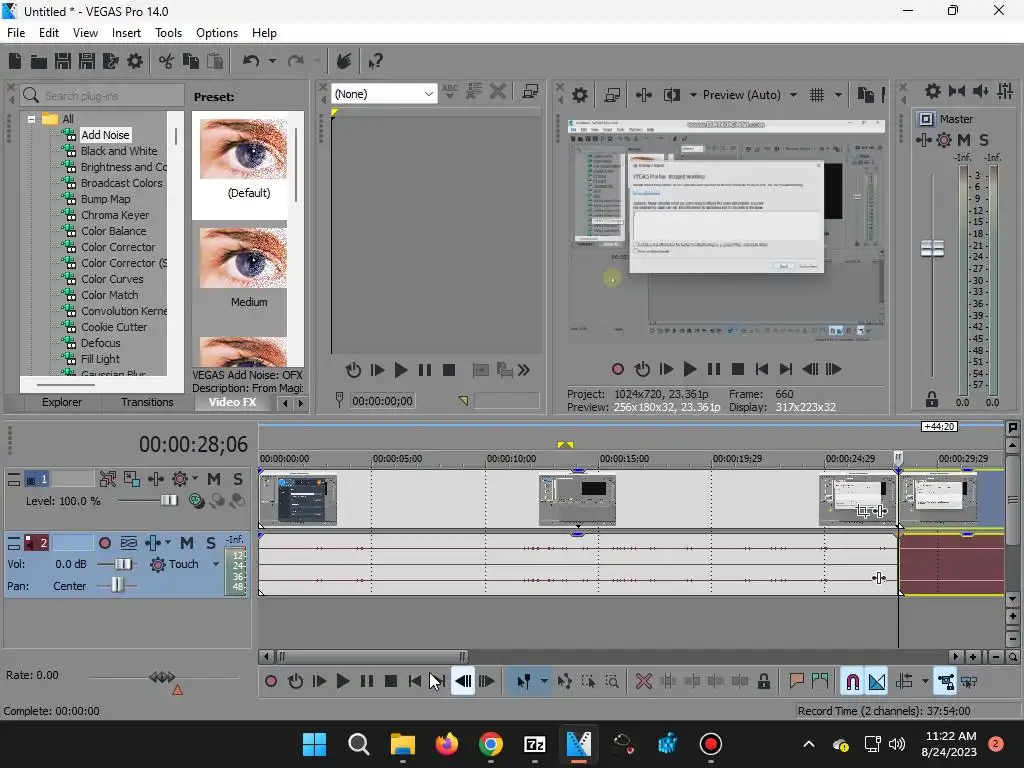
Task: Mute audio track 2
Action: pos(187,543)
